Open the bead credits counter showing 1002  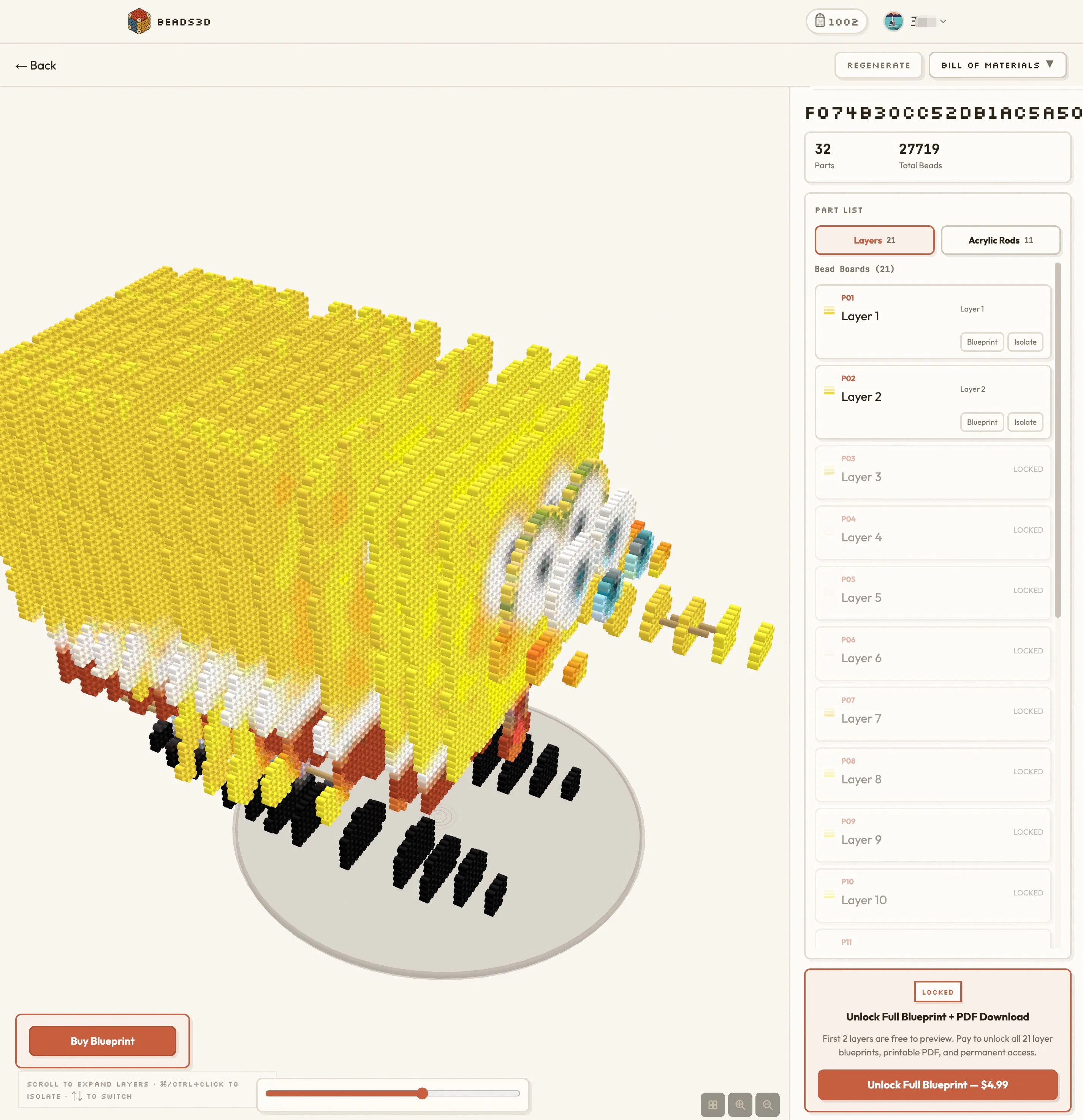[837, 21]
